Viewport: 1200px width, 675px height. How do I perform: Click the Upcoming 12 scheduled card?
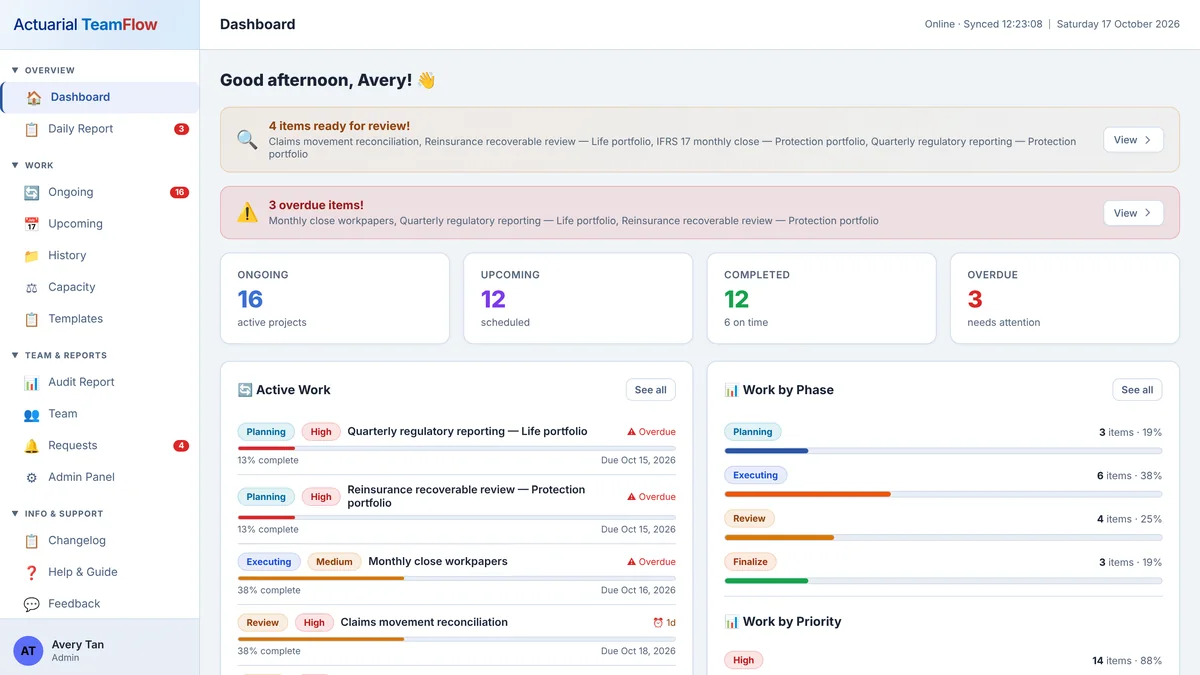578,298
